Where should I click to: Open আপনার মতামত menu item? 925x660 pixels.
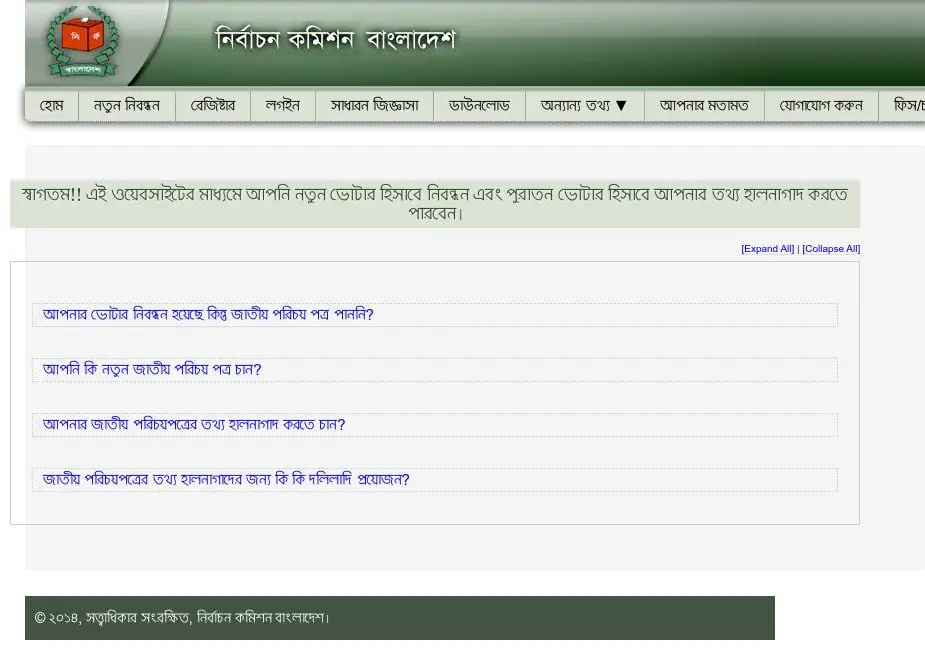tap(704, 106)
